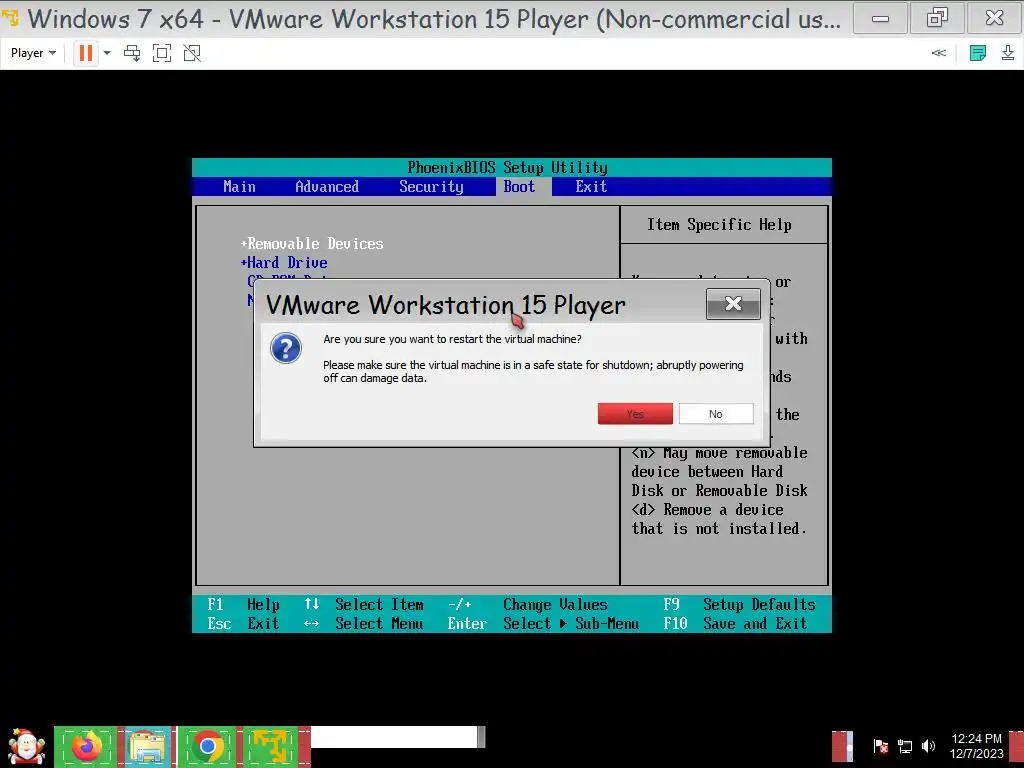Viewport: 1024px width, 768px height.
Task: Minimize the VMware Player window
Action: (x=880, y=18)
